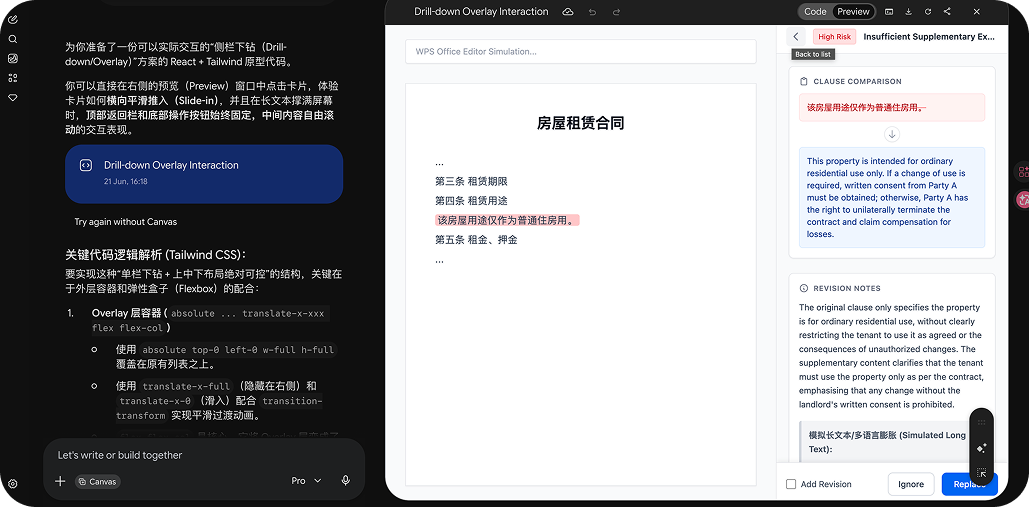Click the line 第三条 租赁期限

point(471,181)
